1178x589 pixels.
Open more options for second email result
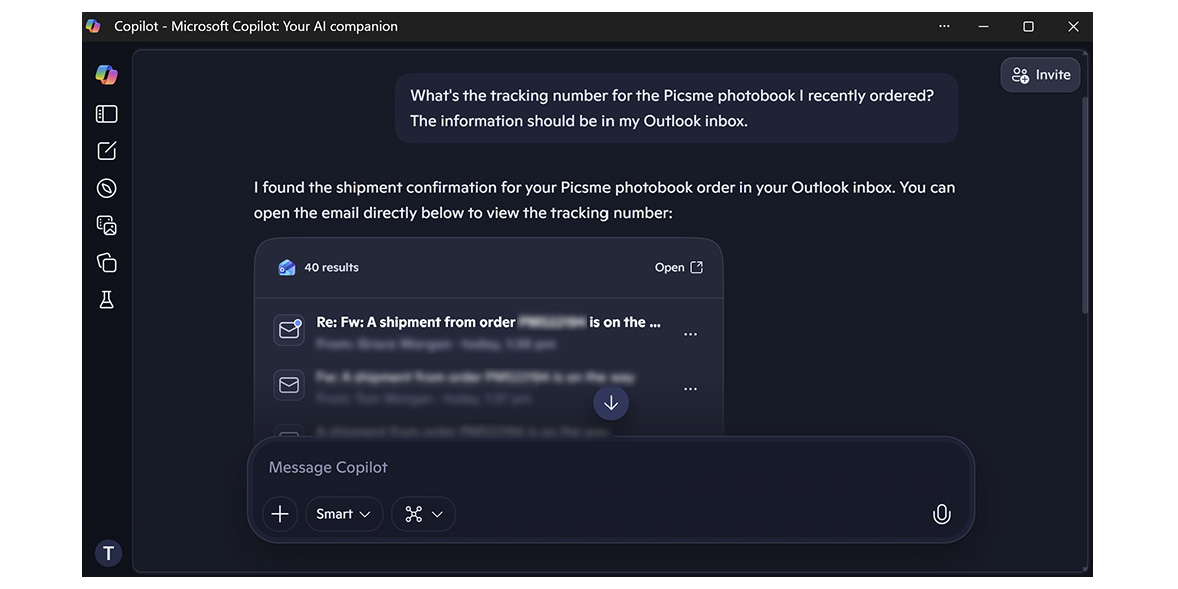click(690, 389)
